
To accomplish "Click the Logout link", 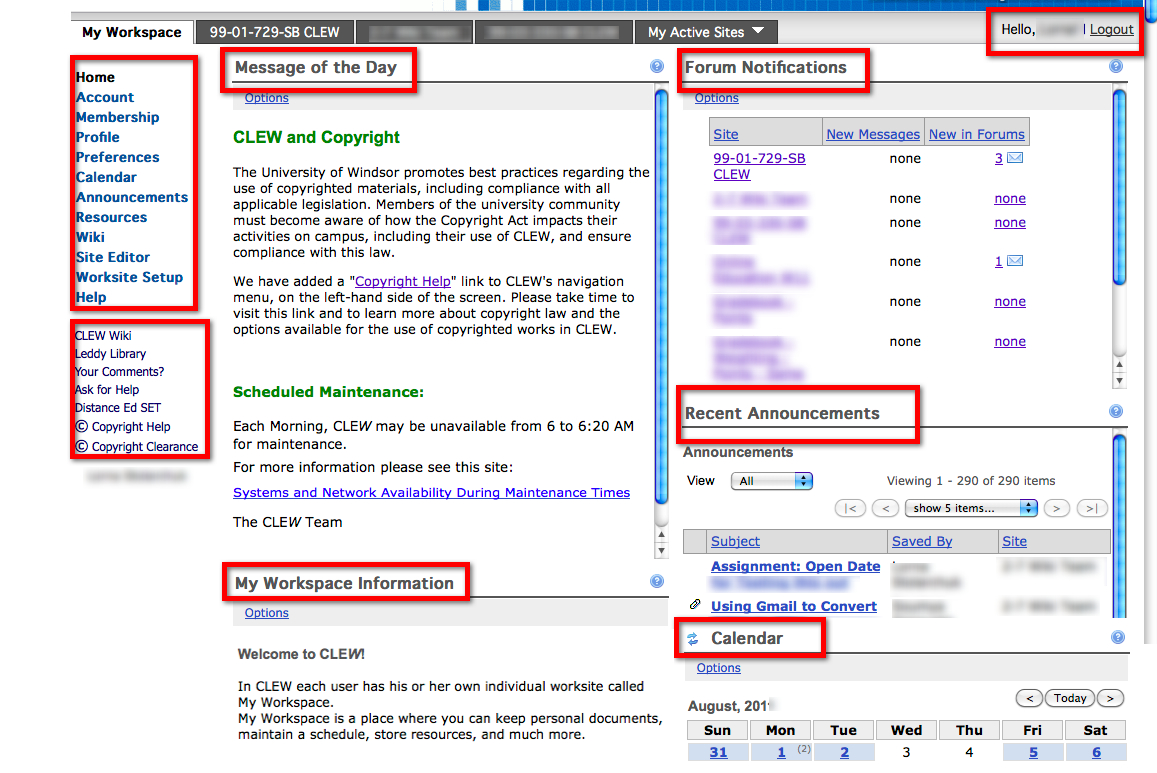I will click(1111, 30).
